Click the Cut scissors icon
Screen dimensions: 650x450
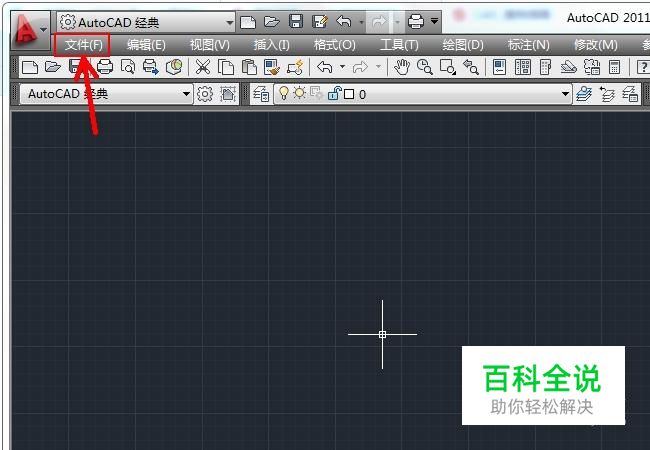coord(203,67)
